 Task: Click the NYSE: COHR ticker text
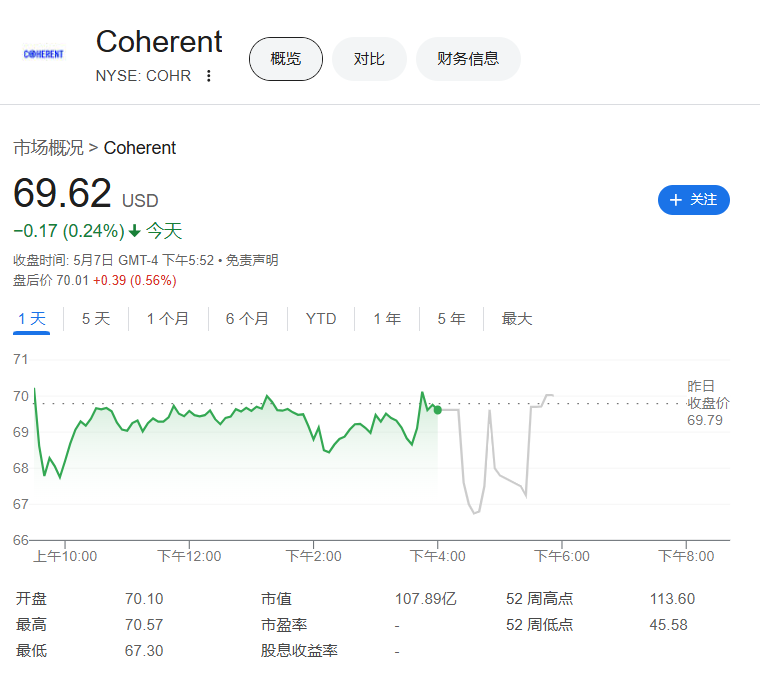pyautogui.click(x=143, y=76)
